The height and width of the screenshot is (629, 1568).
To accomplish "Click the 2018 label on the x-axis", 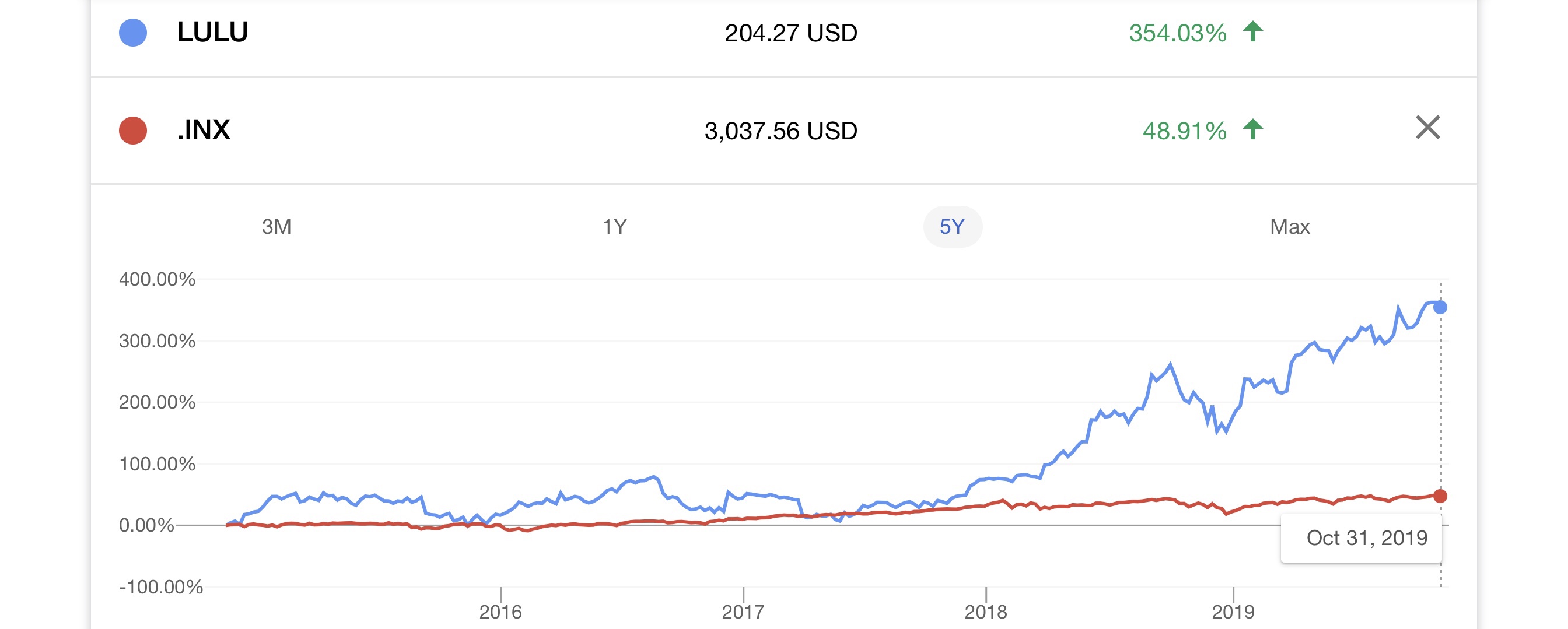I will point(985,612).
